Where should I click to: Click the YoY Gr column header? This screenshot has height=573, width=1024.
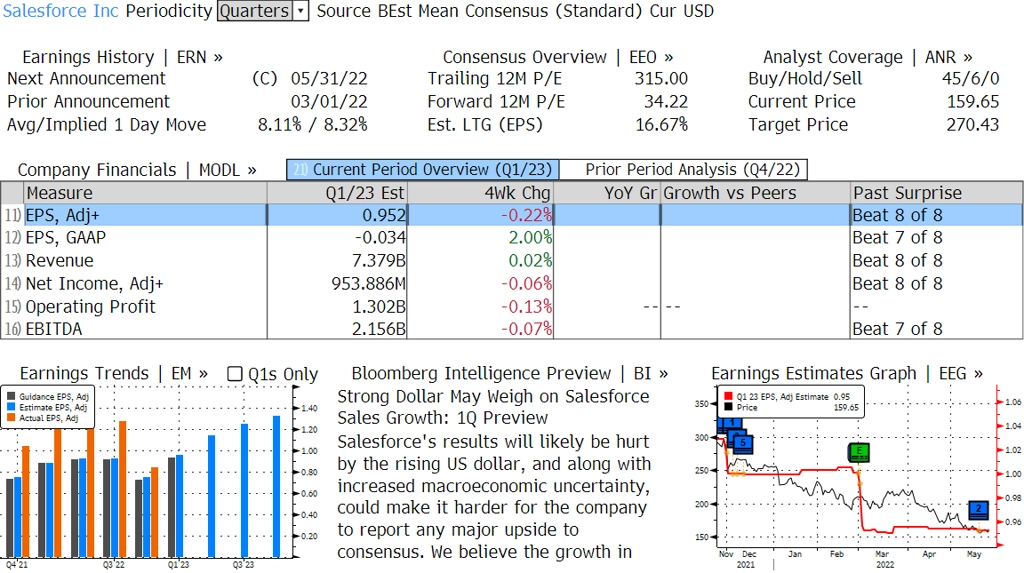607,193
